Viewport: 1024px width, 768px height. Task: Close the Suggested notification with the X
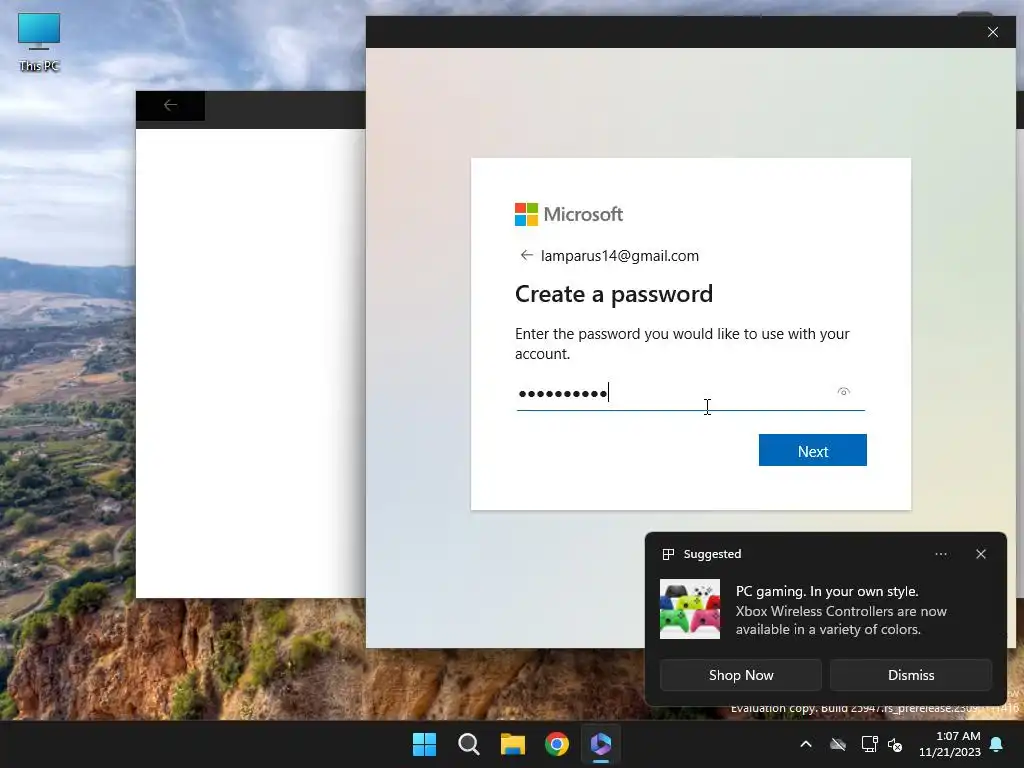[980, 554]
